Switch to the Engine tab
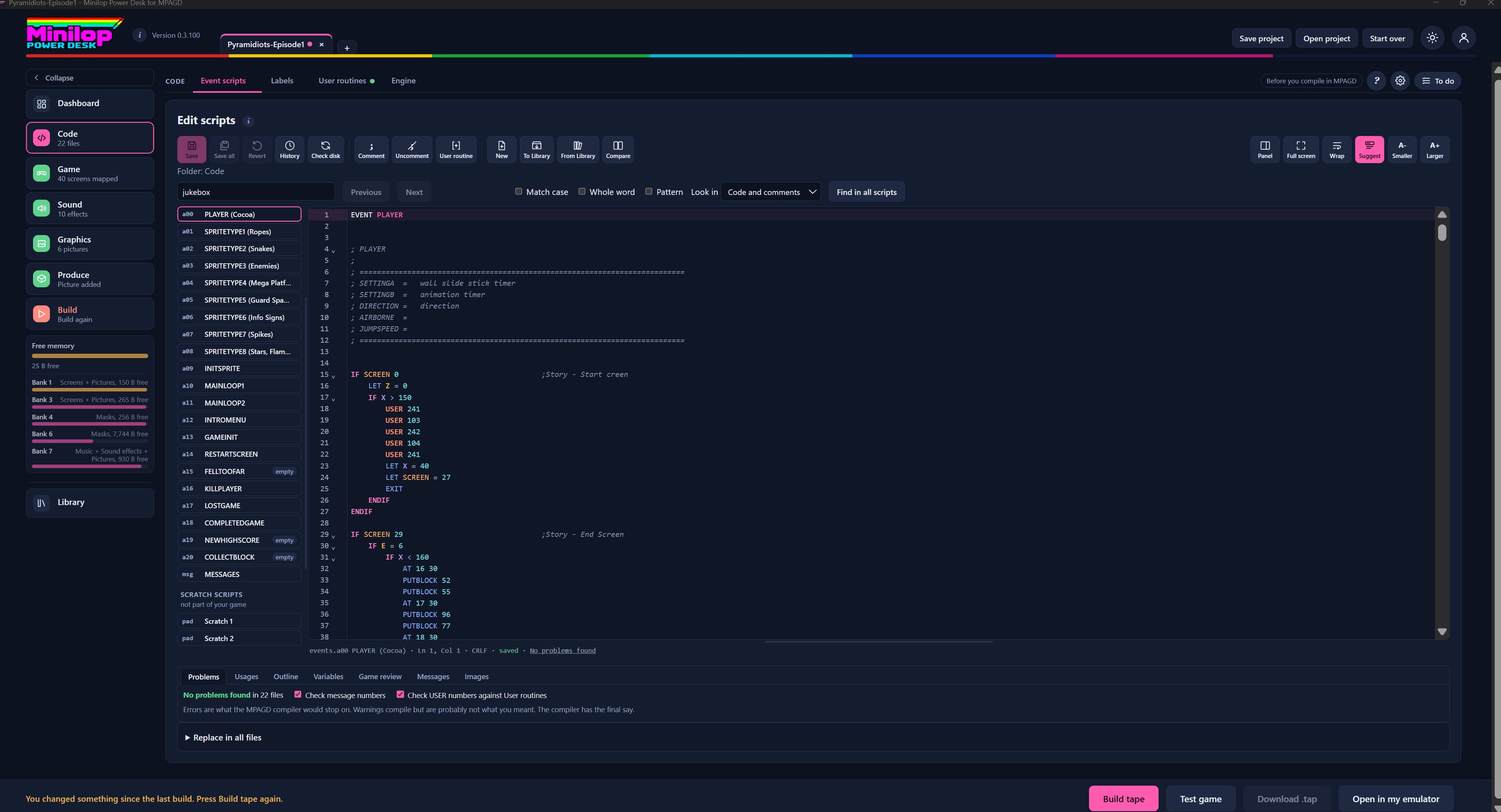 [x=403, y=81]
